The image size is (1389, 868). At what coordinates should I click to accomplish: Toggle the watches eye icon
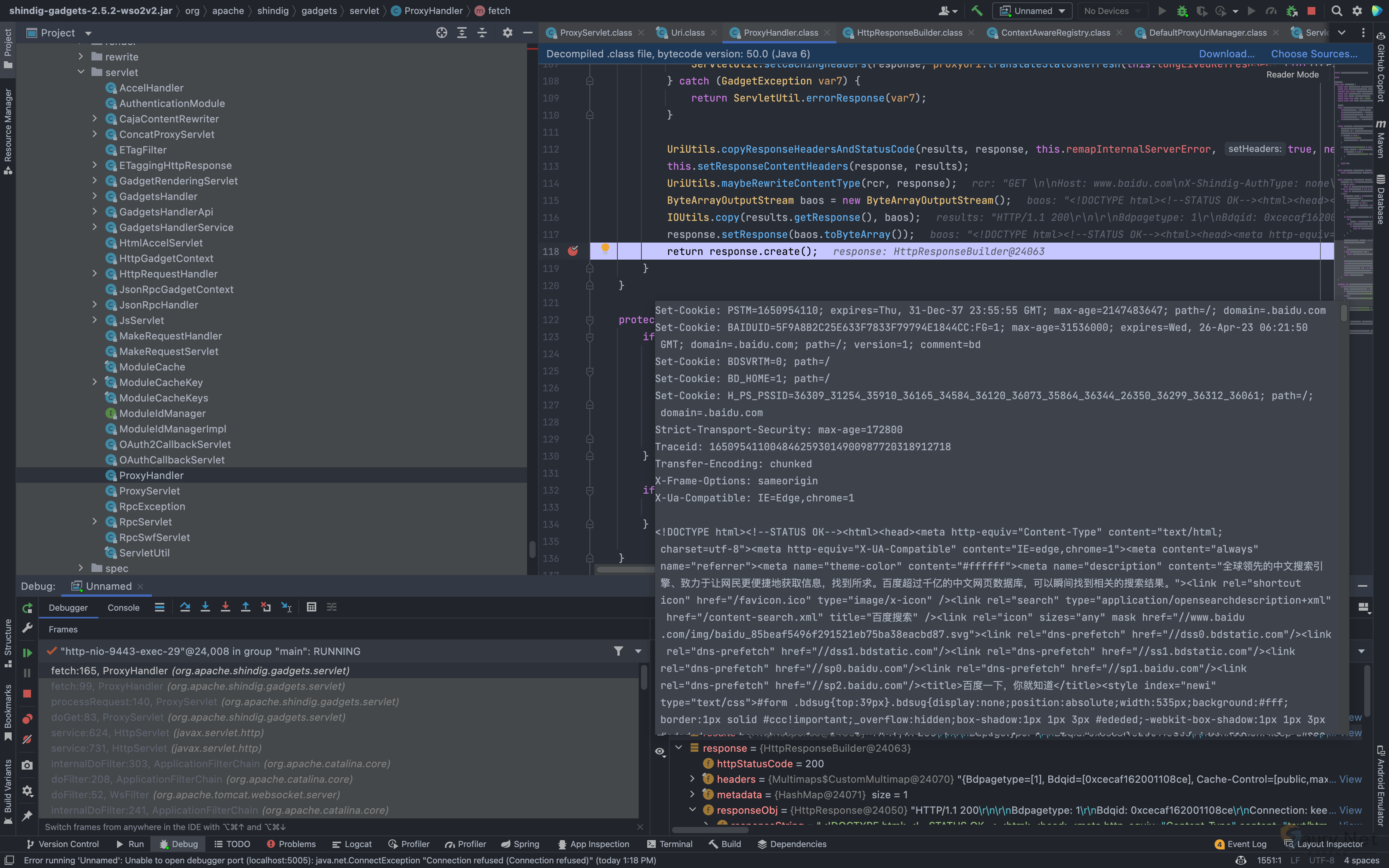coord(660,751)
